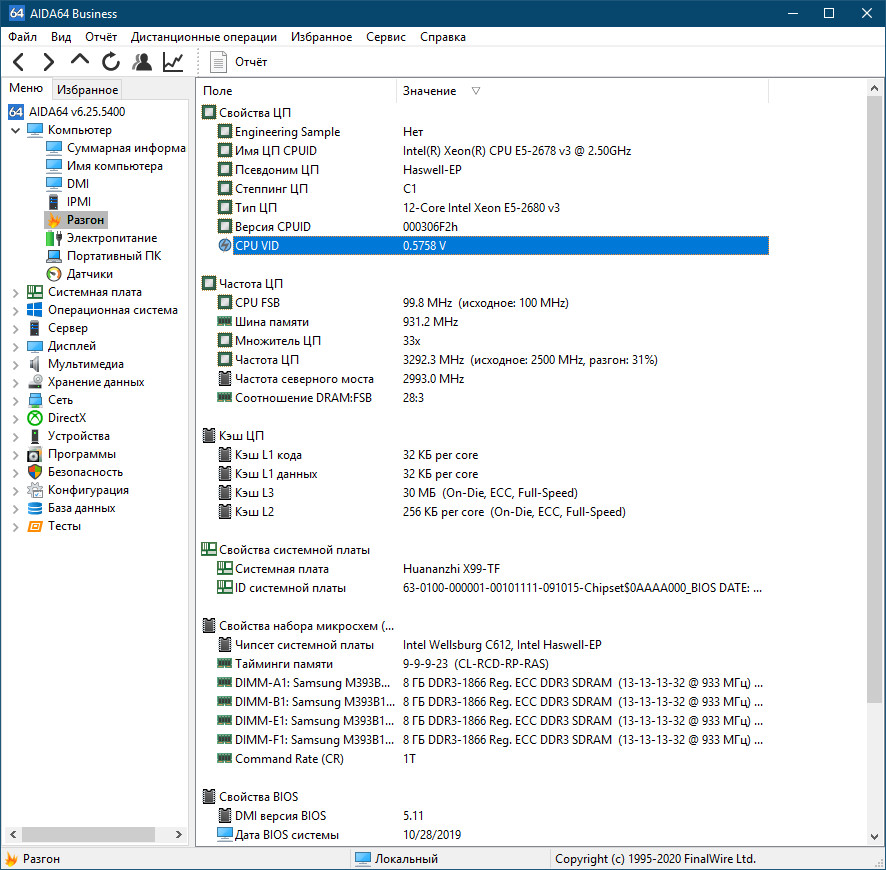Screen dimensions: 886x870
Task: Click the IPMI server icon
Action: [x=54, y=202]
